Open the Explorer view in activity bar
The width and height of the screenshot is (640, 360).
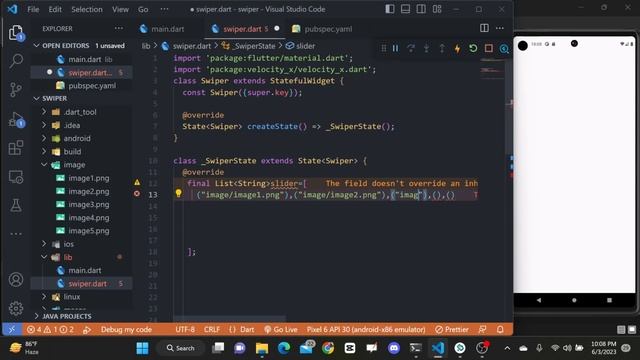tap(16, 33)
